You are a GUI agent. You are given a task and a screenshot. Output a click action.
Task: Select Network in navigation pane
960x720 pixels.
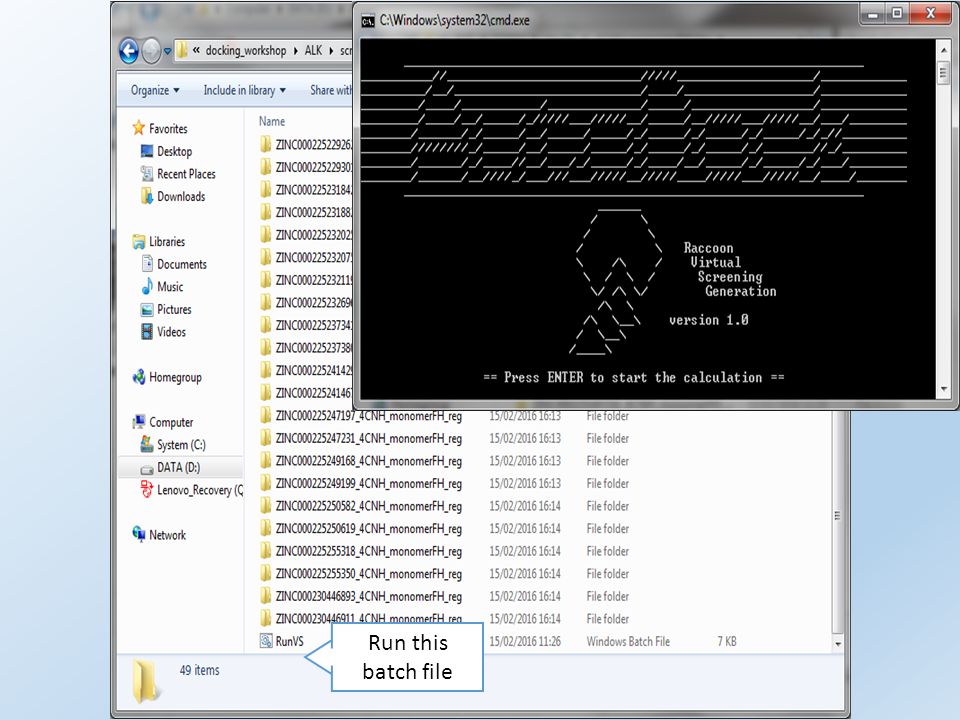coord(167,535)
